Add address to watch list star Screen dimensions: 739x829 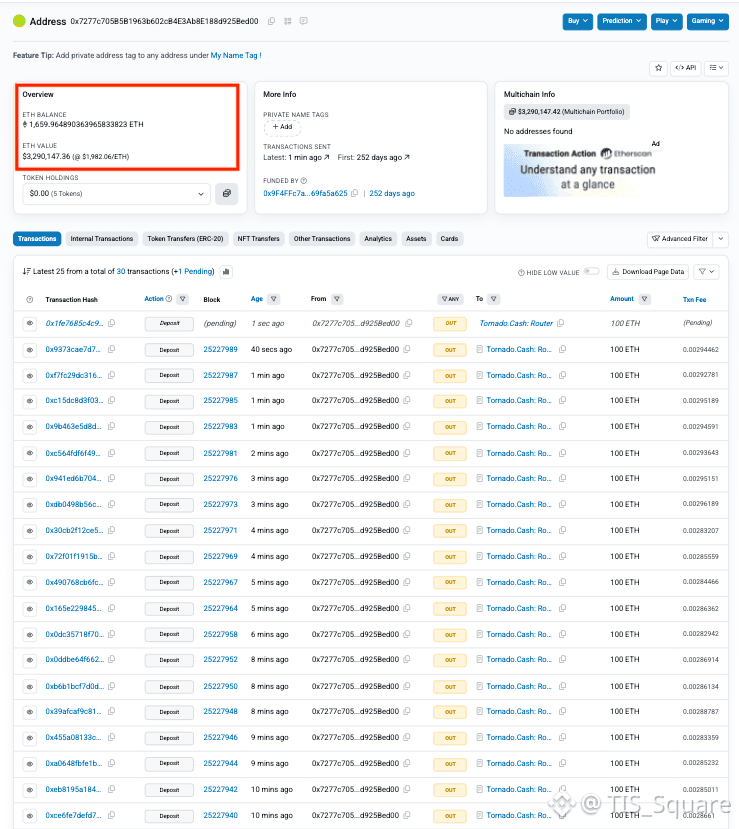click(659, 68)
